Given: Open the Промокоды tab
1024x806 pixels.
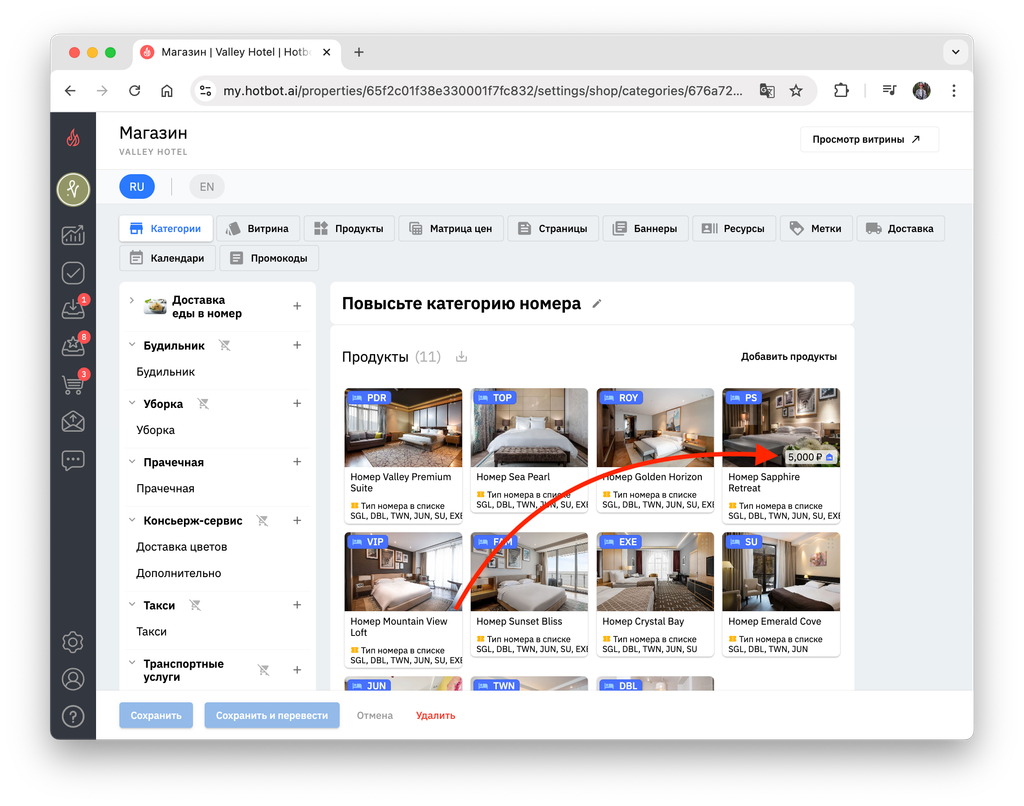Looking at the screenshot, I should coord(270,258).
